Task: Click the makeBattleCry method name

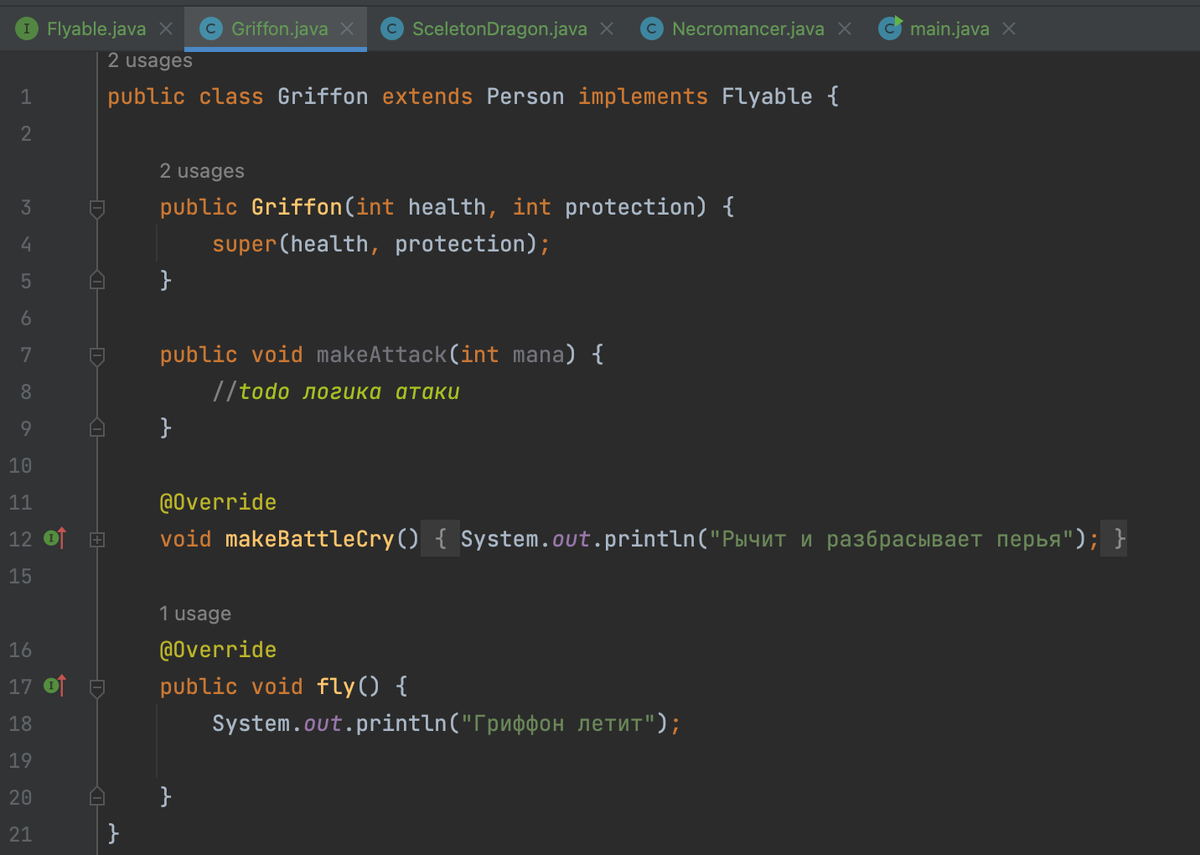Action: pyautogui.click(x=310, y=539)
